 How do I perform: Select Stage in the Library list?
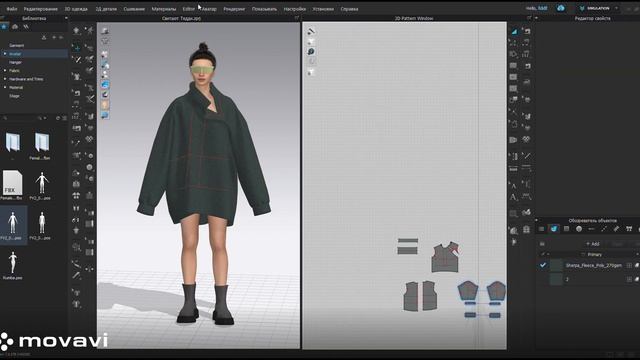(x=14, y=96)
